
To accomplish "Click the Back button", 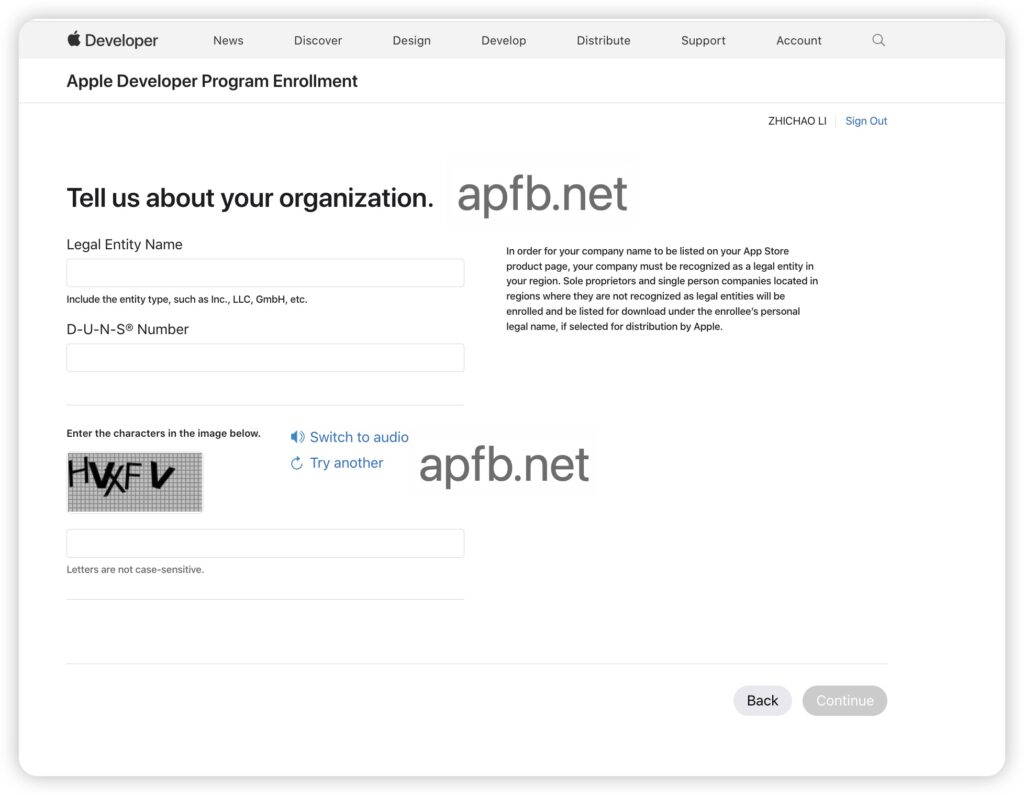I will (762, 700).
